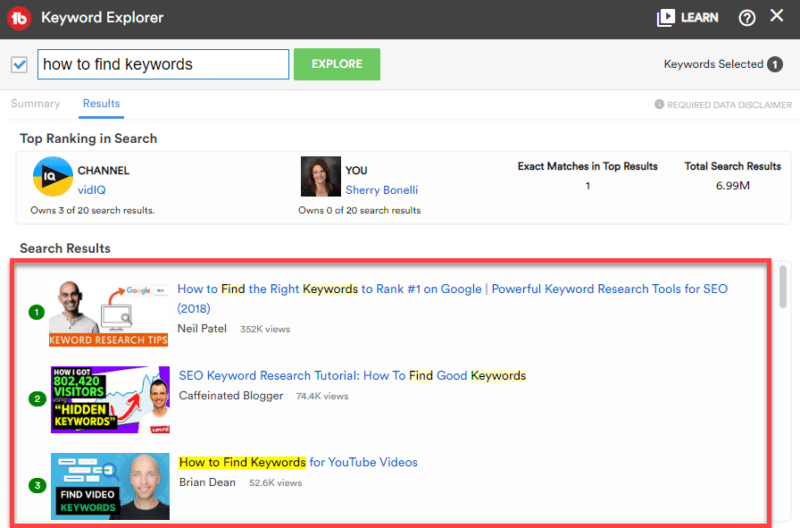
Task: Switch to the Summary tab
Action: pos(35,104)
